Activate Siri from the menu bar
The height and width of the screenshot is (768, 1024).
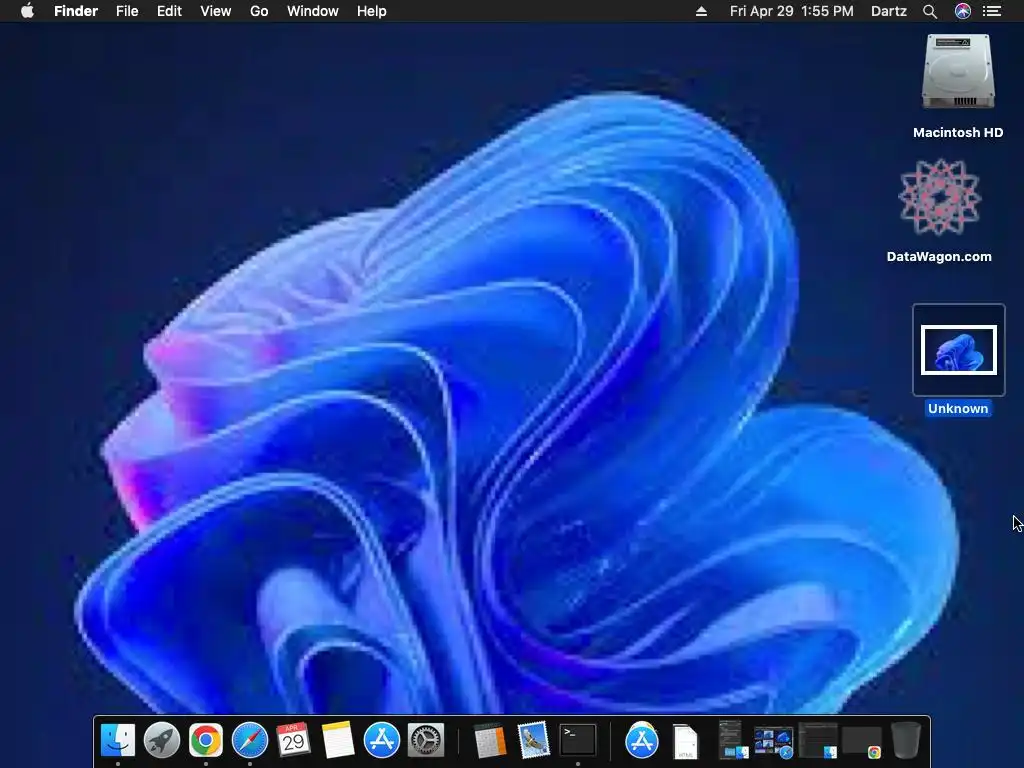[963, 11]
